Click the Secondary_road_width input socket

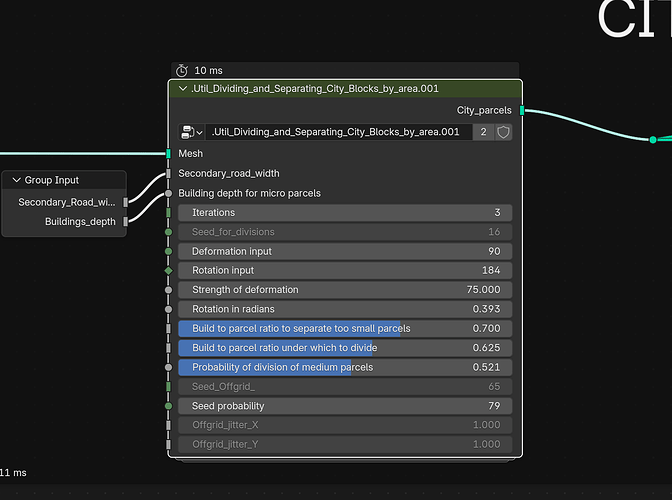168,174
